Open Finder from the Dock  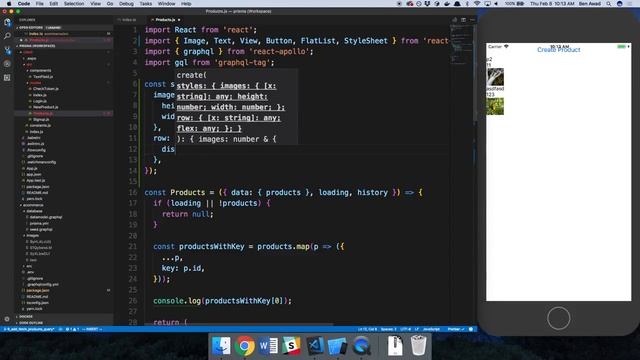point(221,346)
